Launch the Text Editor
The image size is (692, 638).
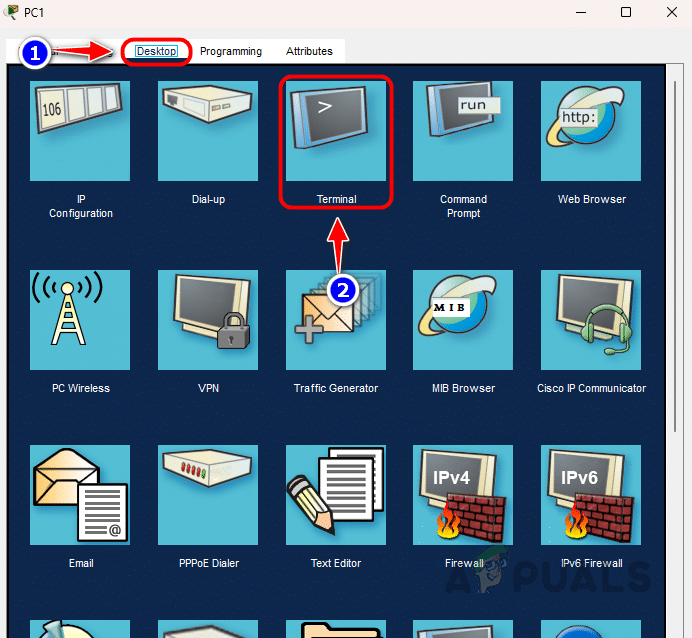click(x=336, y=495)
